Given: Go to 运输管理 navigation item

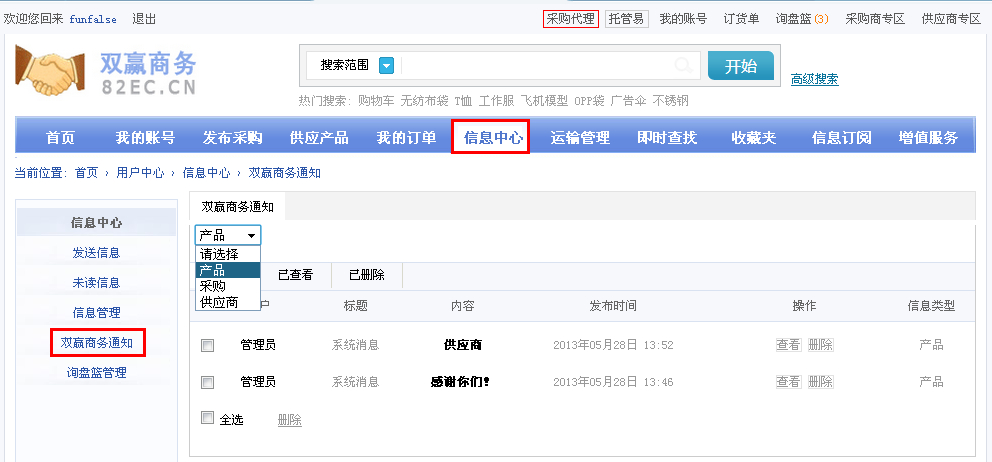Looking at the screenshot, I should pyautogui.click(x=580, y=138).
